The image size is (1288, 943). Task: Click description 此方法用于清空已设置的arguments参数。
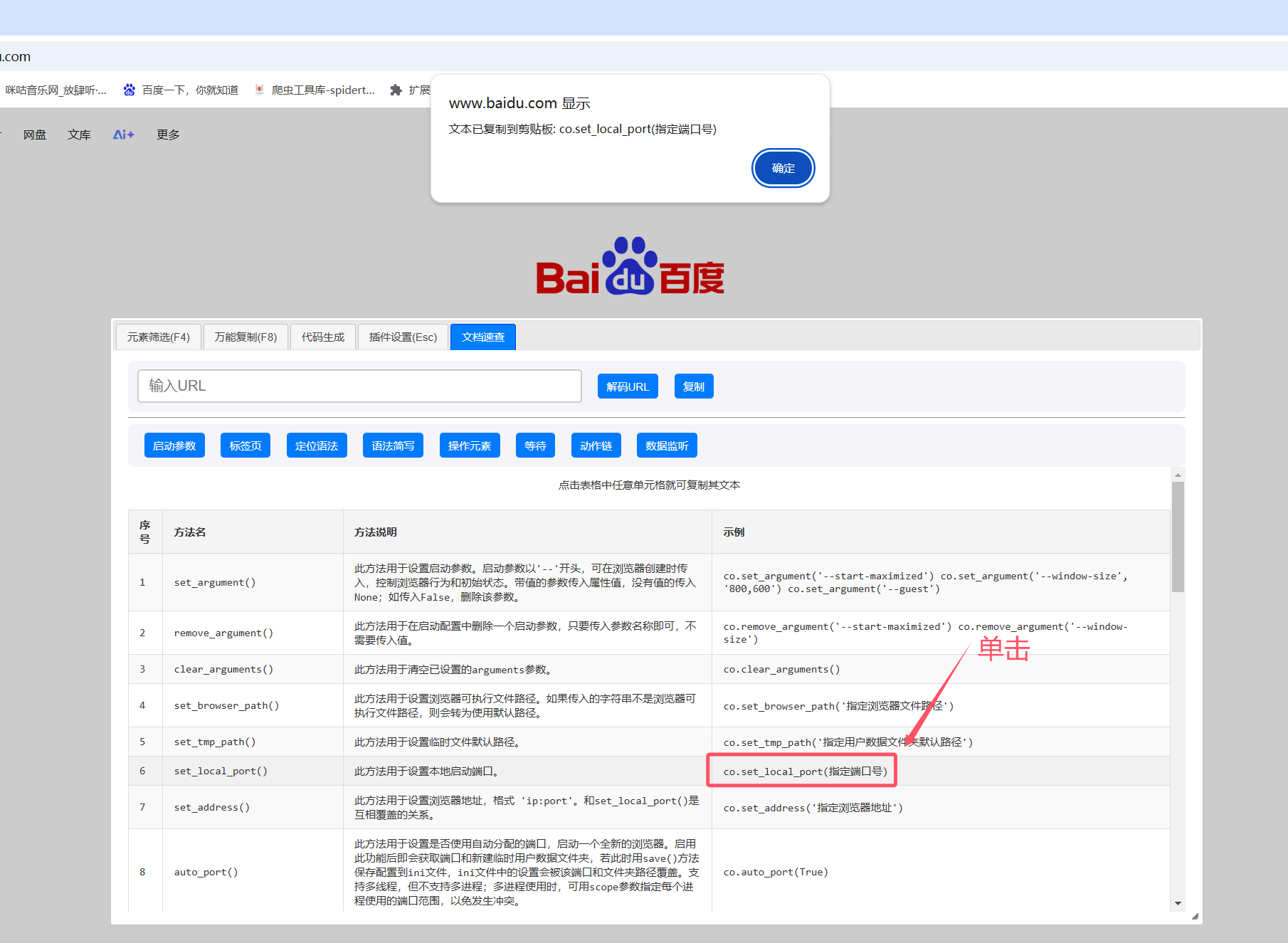[527, 669]
